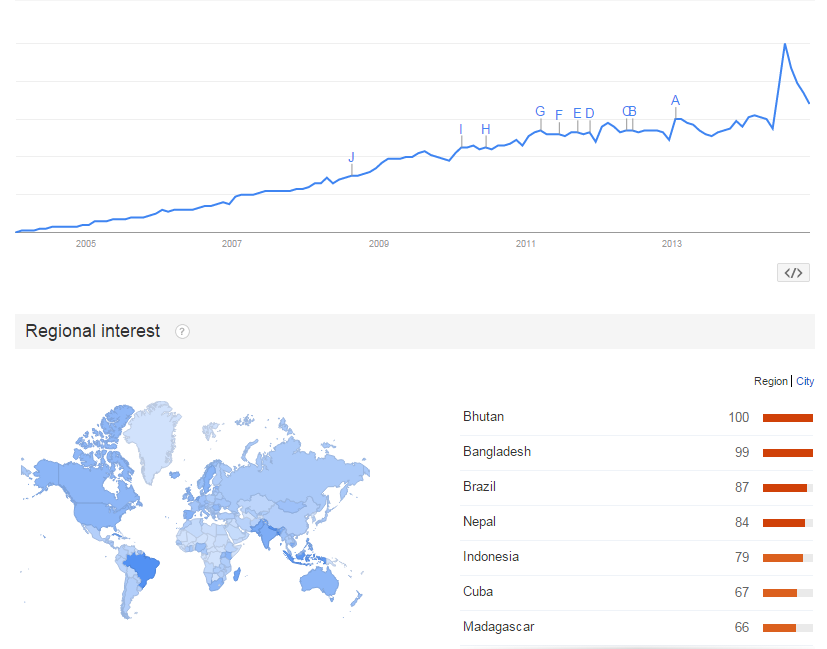Image resolution: width=827 pixels, height=649 pixels.
Task: Click Brazil on the world map
Action: (143, 568)
